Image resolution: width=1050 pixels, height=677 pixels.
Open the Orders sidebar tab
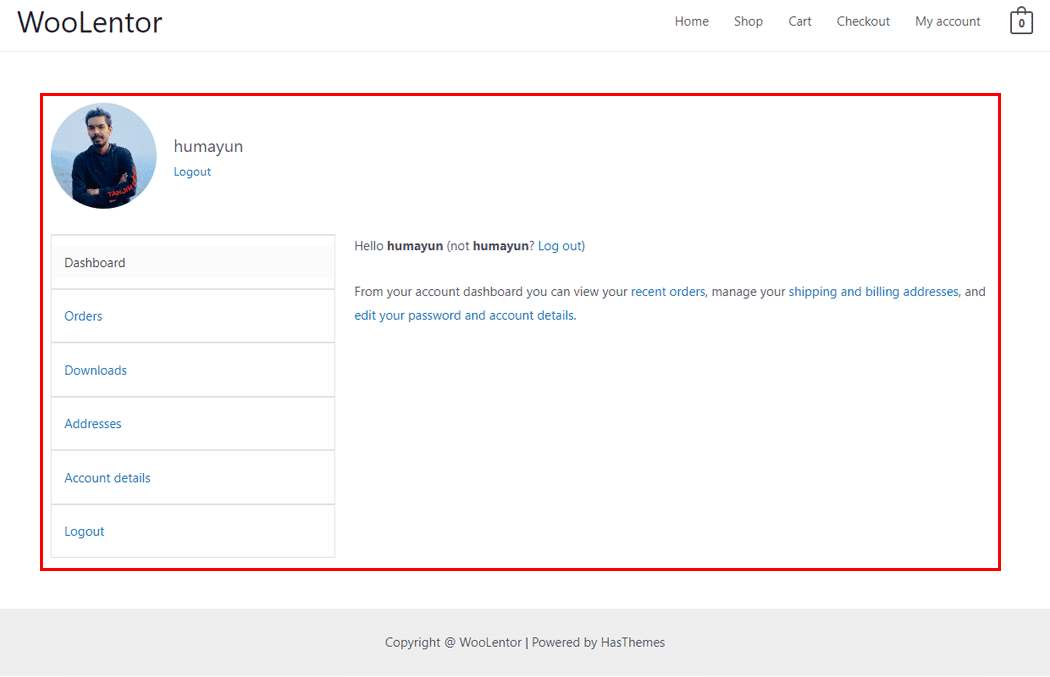83,316
